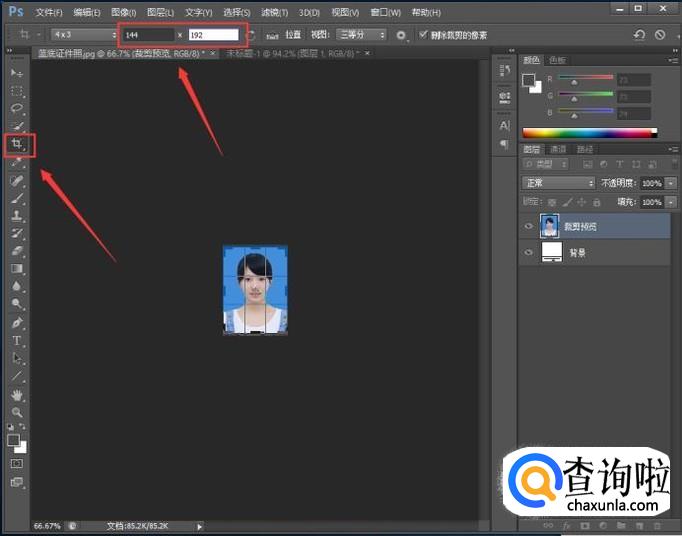Viewport: 682px width, 536px height.
Task: Click the crop width field showing 144
Action: tap(148, 34)
